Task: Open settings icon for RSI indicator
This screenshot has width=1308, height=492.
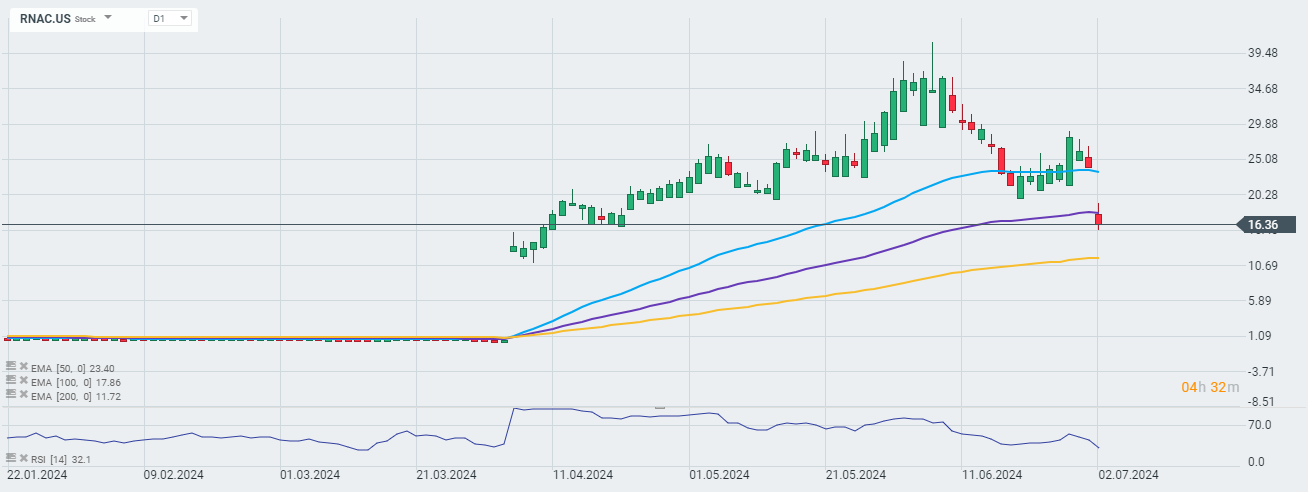Action: 11,458
